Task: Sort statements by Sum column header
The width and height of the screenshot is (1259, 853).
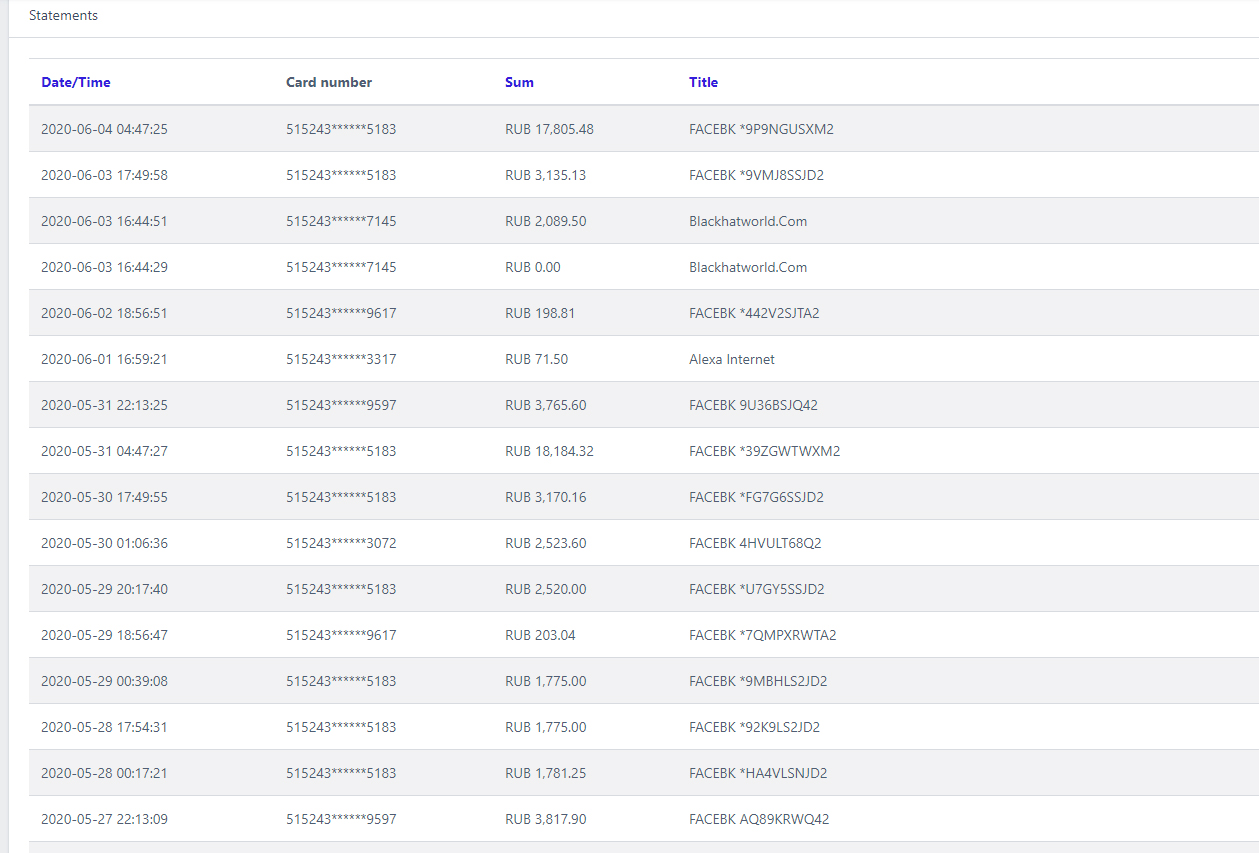Action: tap(519, 82)
